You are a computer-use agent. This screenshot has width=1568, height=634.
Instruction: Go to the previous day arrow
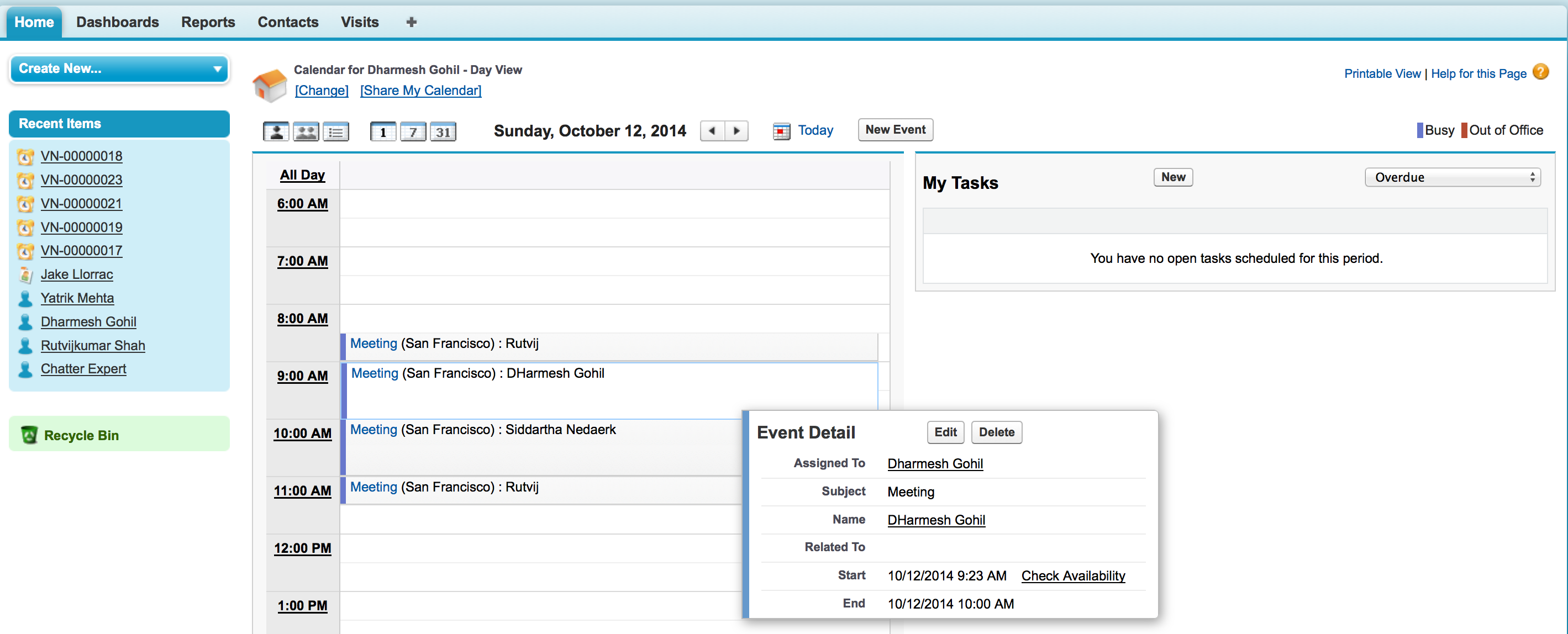click(x=712, y=130)
